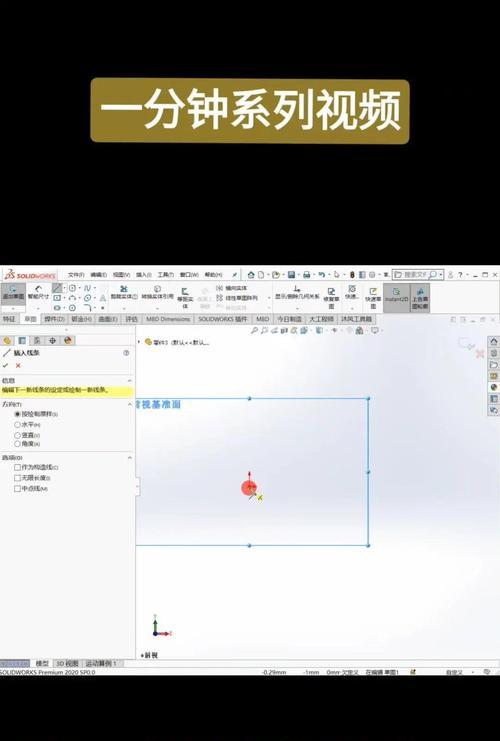The height and width of the screenshot is (741, 500).
Task: Switch to the SOLIDWORKS 插件 ribbon tab
Action: click(x=223, y=319)
